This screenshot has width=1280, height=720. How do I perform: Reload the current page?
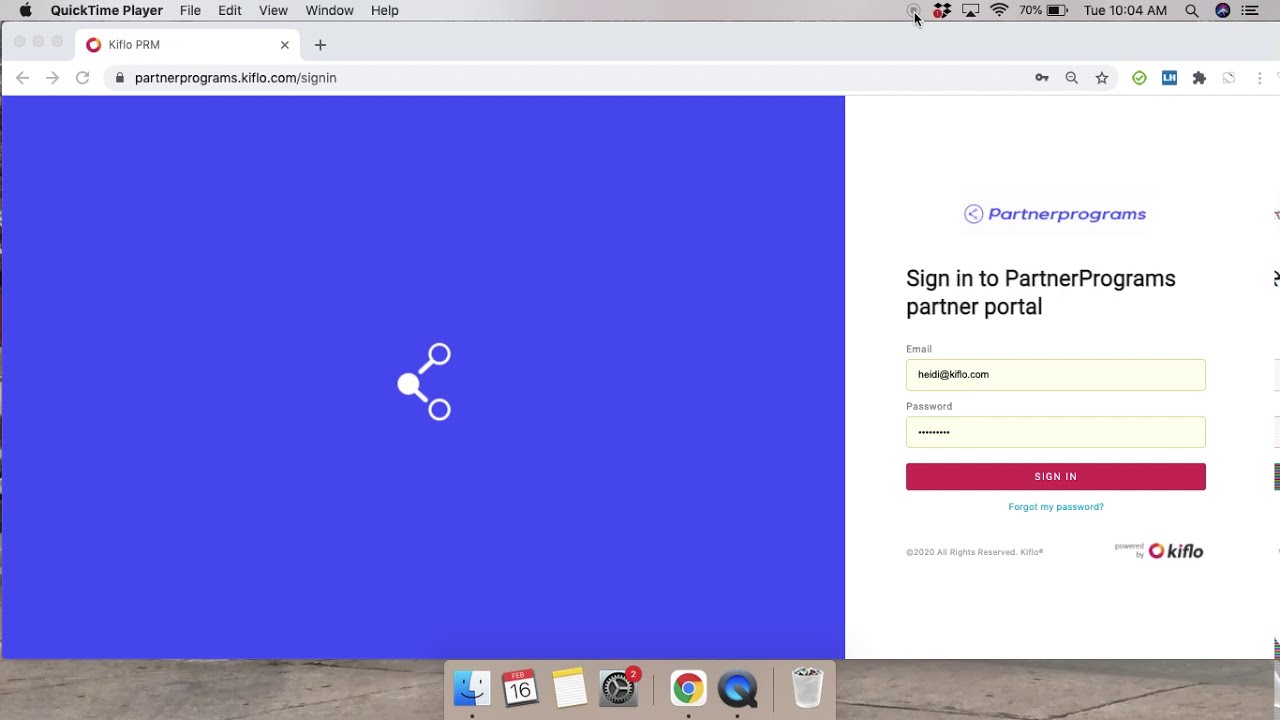pyautogui.click(x=83, y=78)
